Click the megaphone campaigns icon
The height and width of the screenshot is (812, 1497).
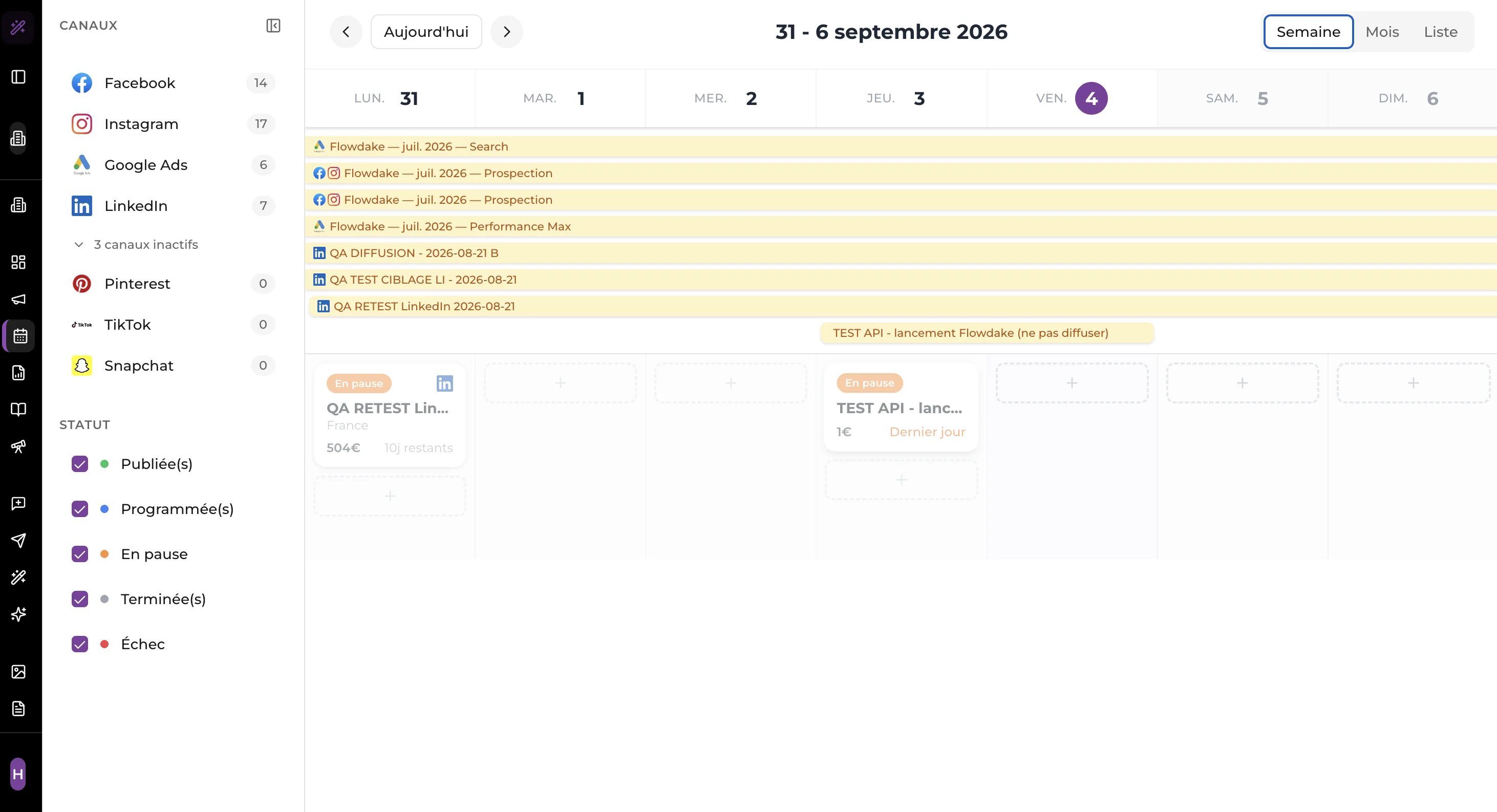click(18, 300)
